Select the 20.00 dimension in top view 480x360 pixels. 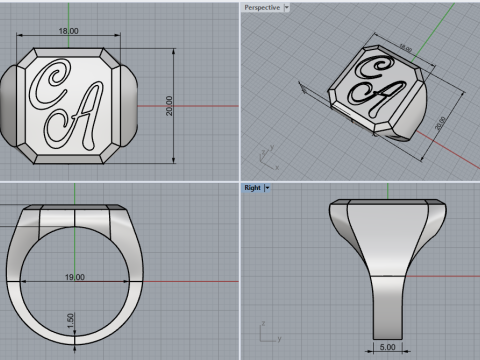pyautogui.click(x=169, y=106)
